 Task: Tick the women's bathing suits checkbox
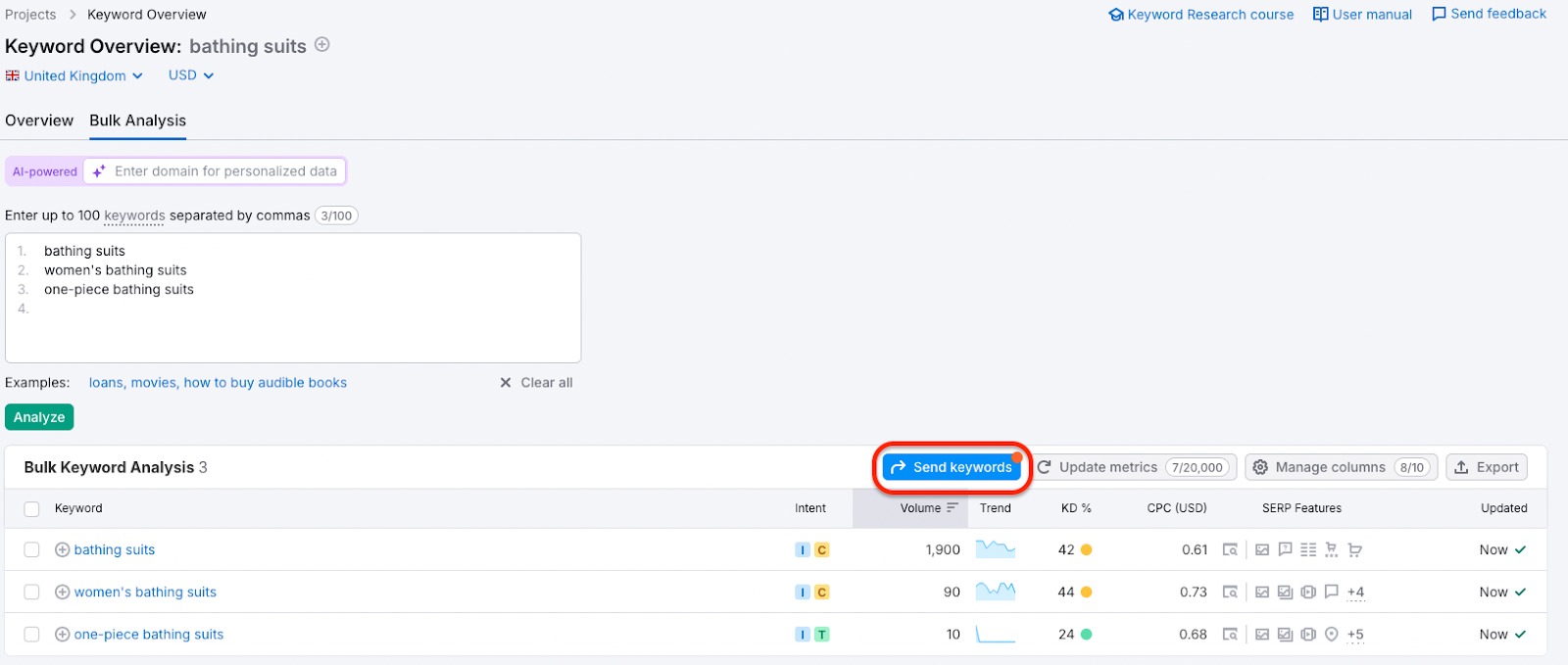click(x=32, y=593)
